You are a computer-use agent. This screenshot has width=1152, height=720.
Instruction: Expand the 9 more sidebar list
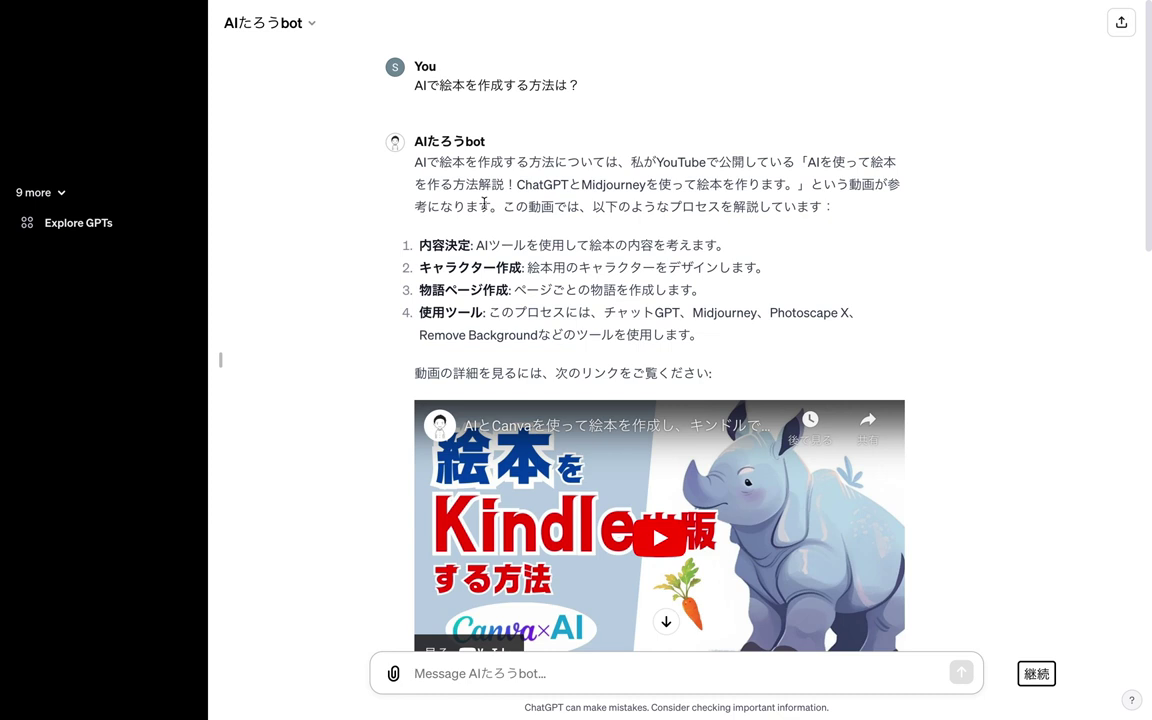tap(40, 192)
